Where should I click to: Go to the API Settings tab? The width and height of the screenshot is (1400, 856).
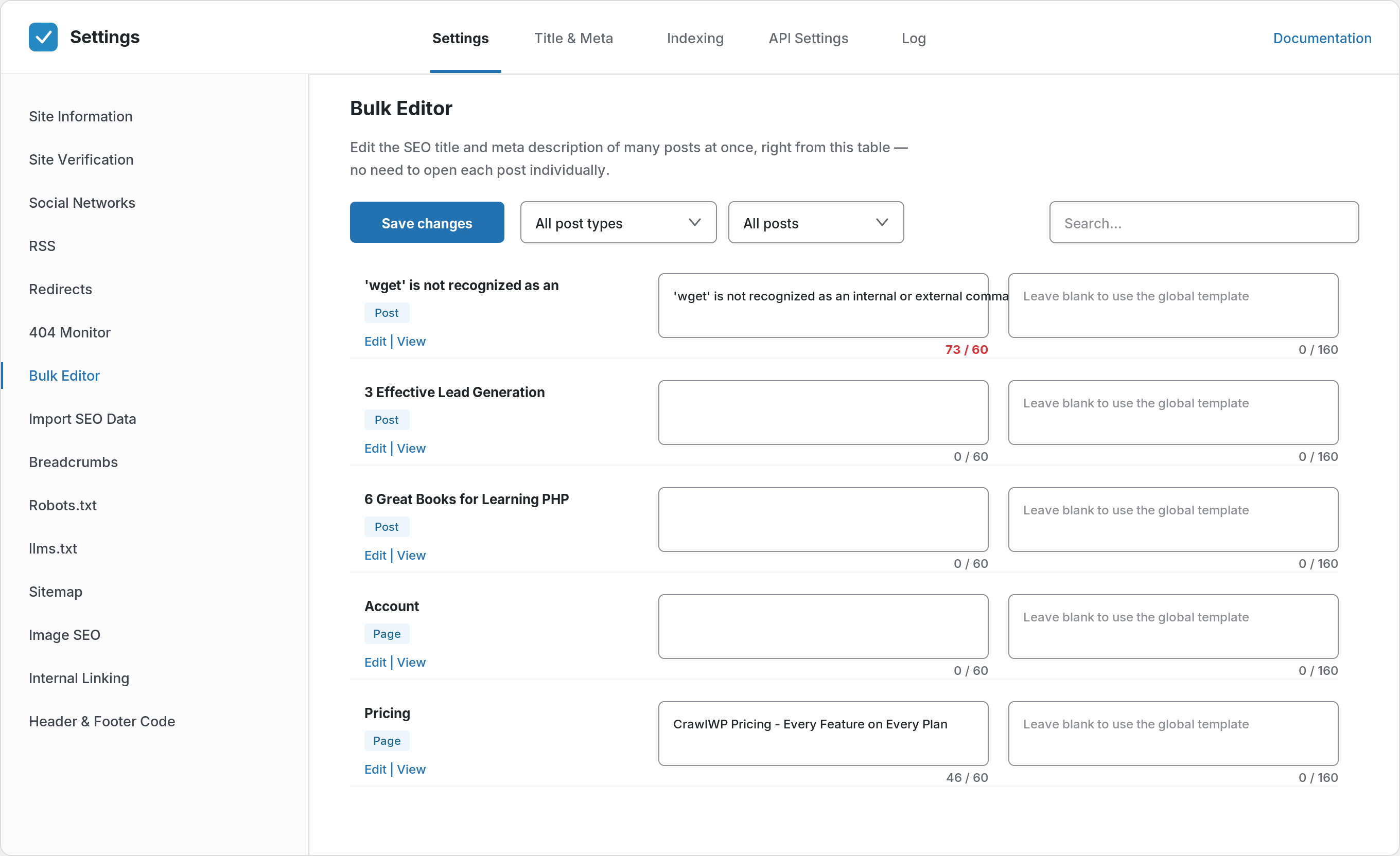point(808,38)
